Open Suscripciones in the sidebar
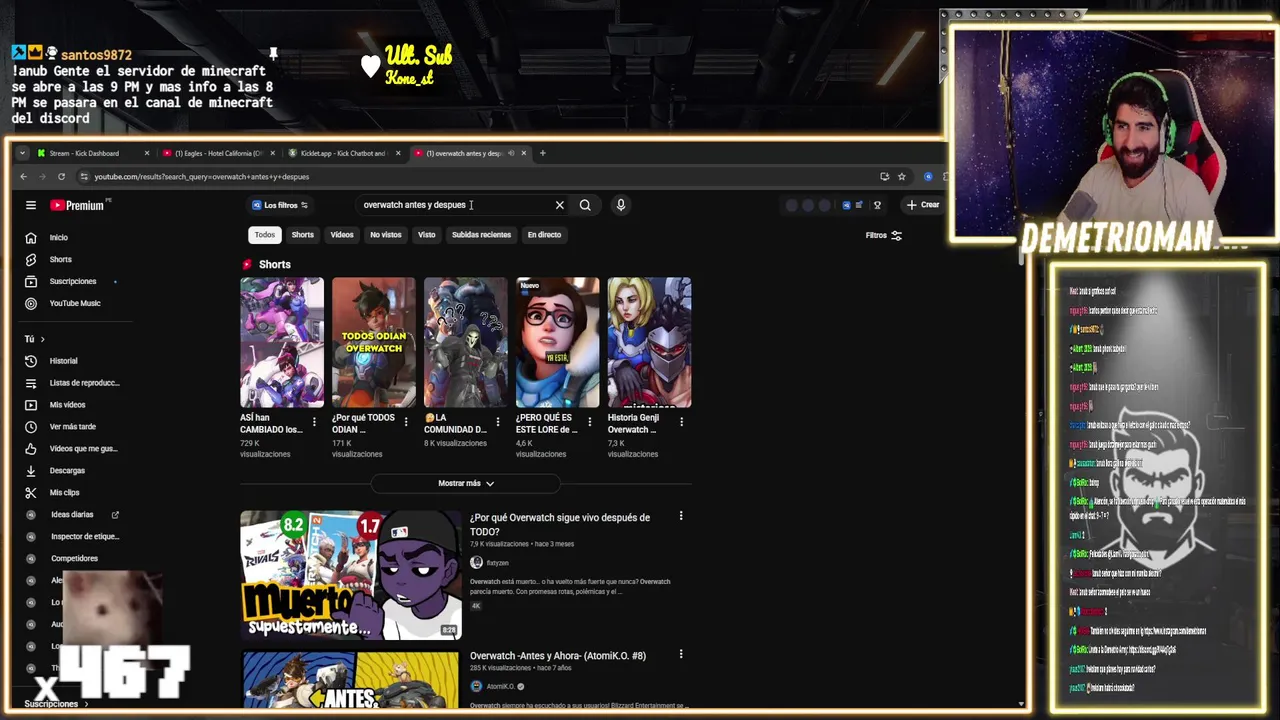Viewport: 1280px width, 720px height. tap(75, 281)
